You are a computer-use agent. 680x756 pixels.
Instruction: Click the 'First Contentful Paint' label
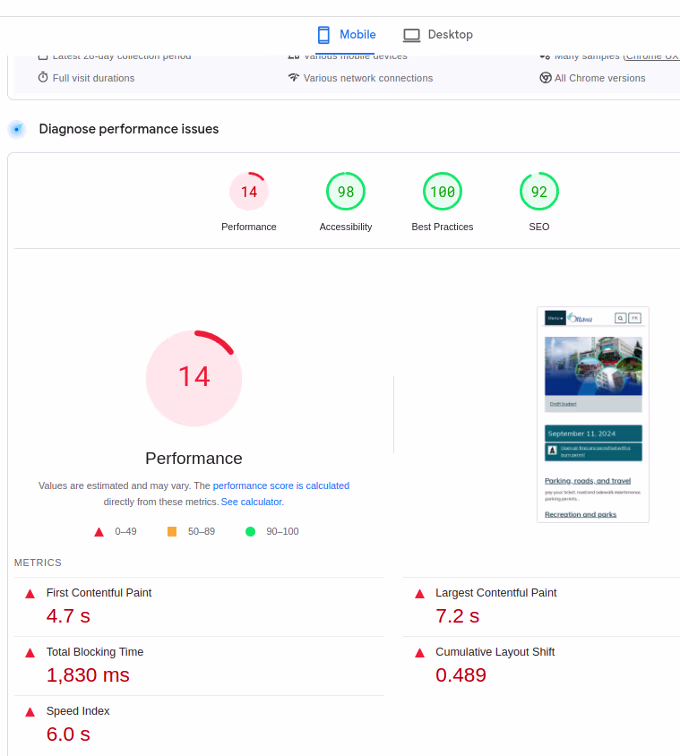pyautogui.click(x=99, y=593)
